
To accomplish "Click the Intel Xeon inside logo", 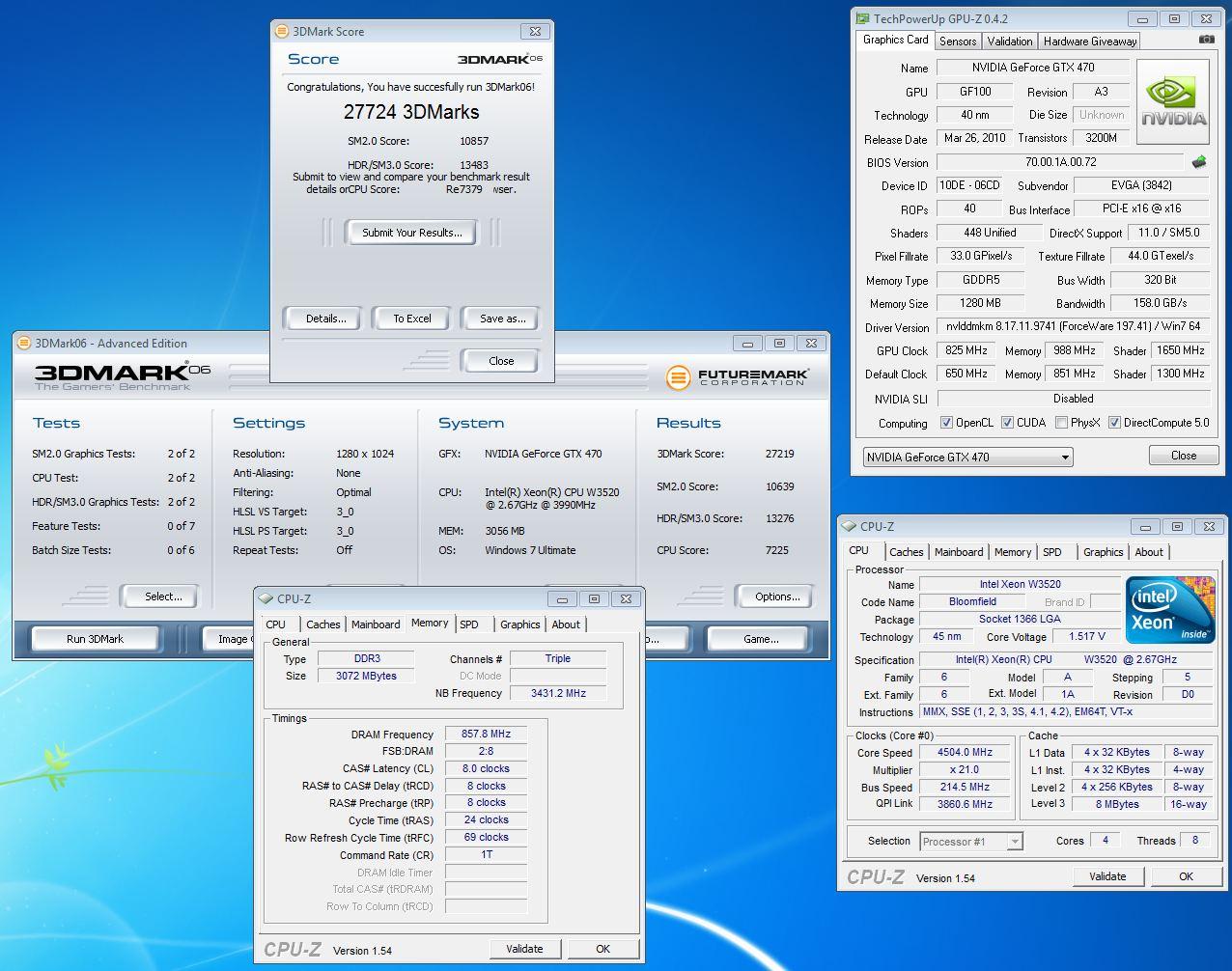I will point(1170,610).
